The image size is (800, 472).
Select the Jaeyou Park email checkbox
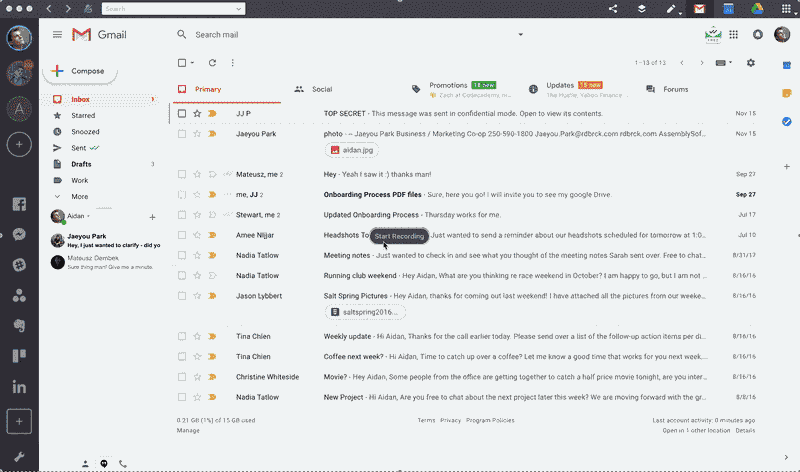point(182,134)
